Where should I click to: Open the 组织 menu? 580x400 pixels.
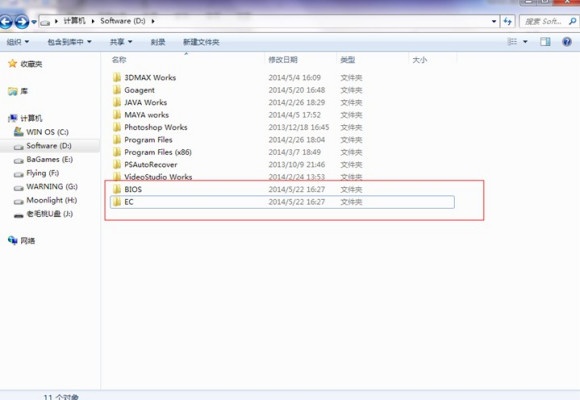point(18,42)
